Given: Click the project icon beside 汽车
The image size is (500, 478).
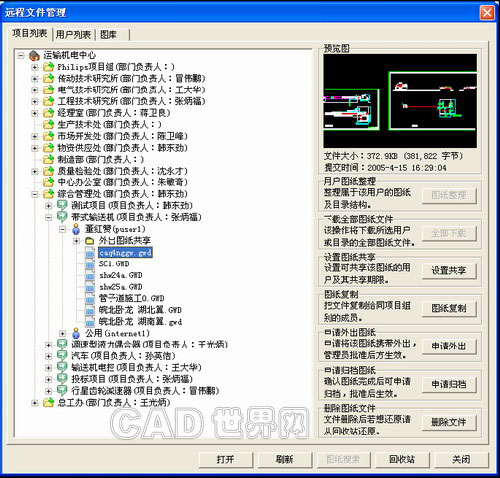Looking at the screenshot, I should click(62, 355).
